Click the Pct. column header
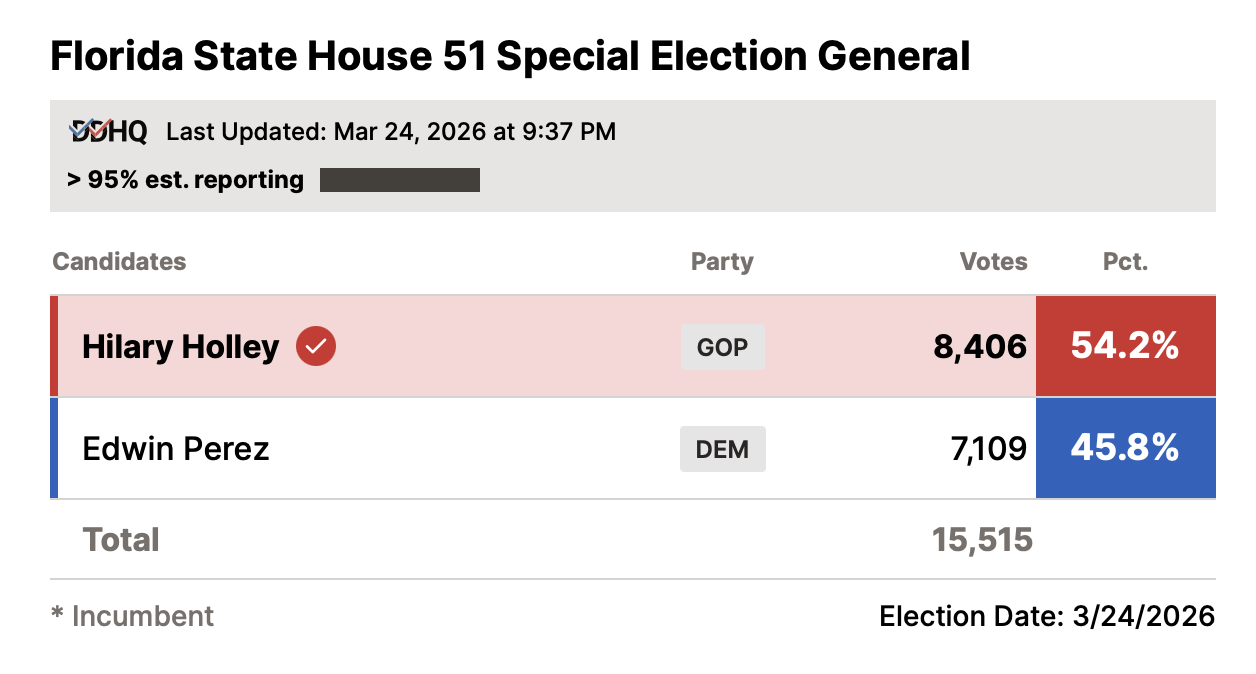This screenshot has width=1256, height=674. pos(1125,262)
